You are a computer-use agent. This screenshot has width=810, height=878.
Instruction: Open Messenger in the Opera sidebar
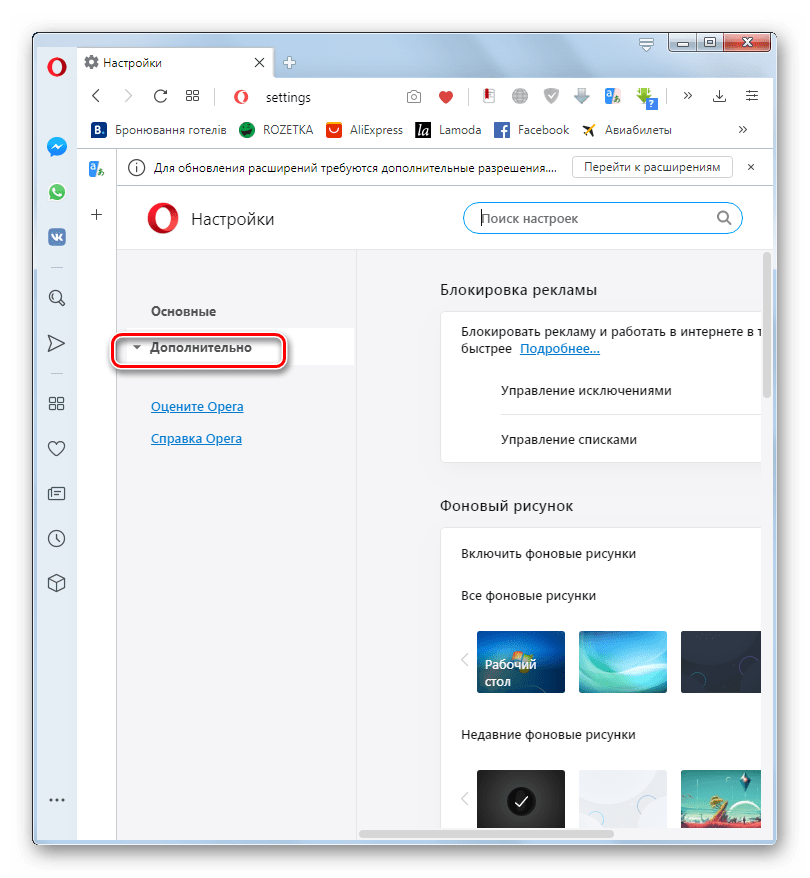[x=57, y=146]
